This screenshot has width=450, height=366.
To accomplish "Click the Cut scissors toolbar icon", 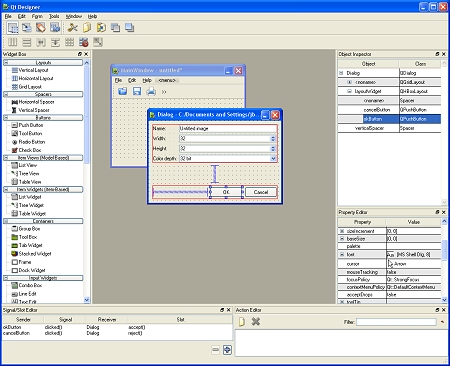I will (x=72, y=28).
